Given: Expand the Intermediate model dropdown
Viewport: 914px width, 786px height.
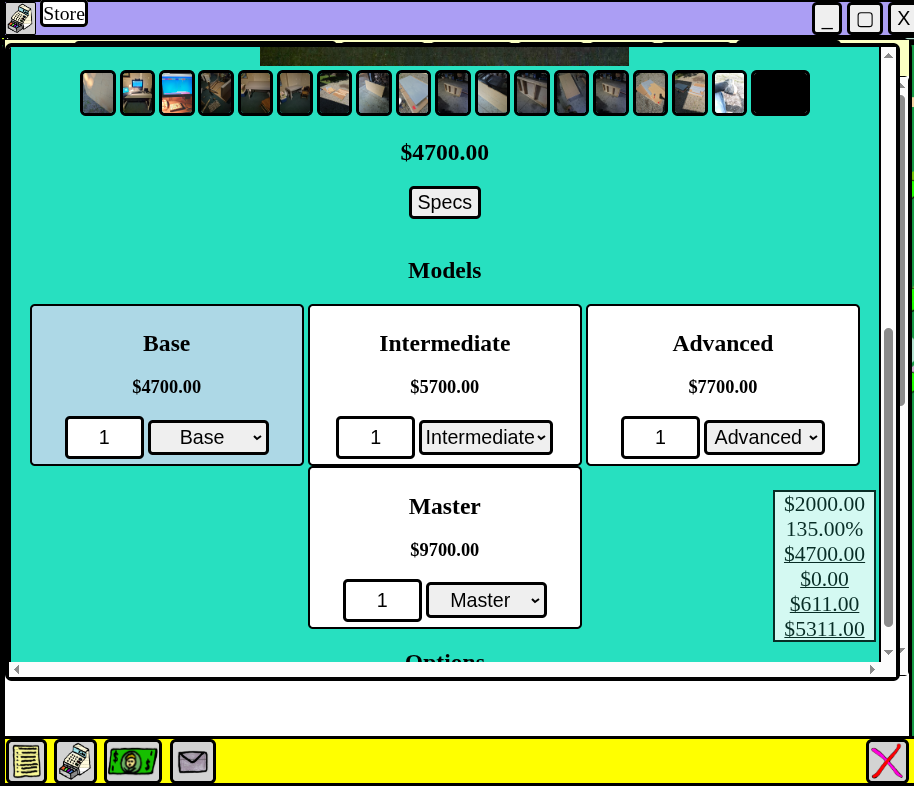Looking at the screenshot, I should (x=486, y=438).
